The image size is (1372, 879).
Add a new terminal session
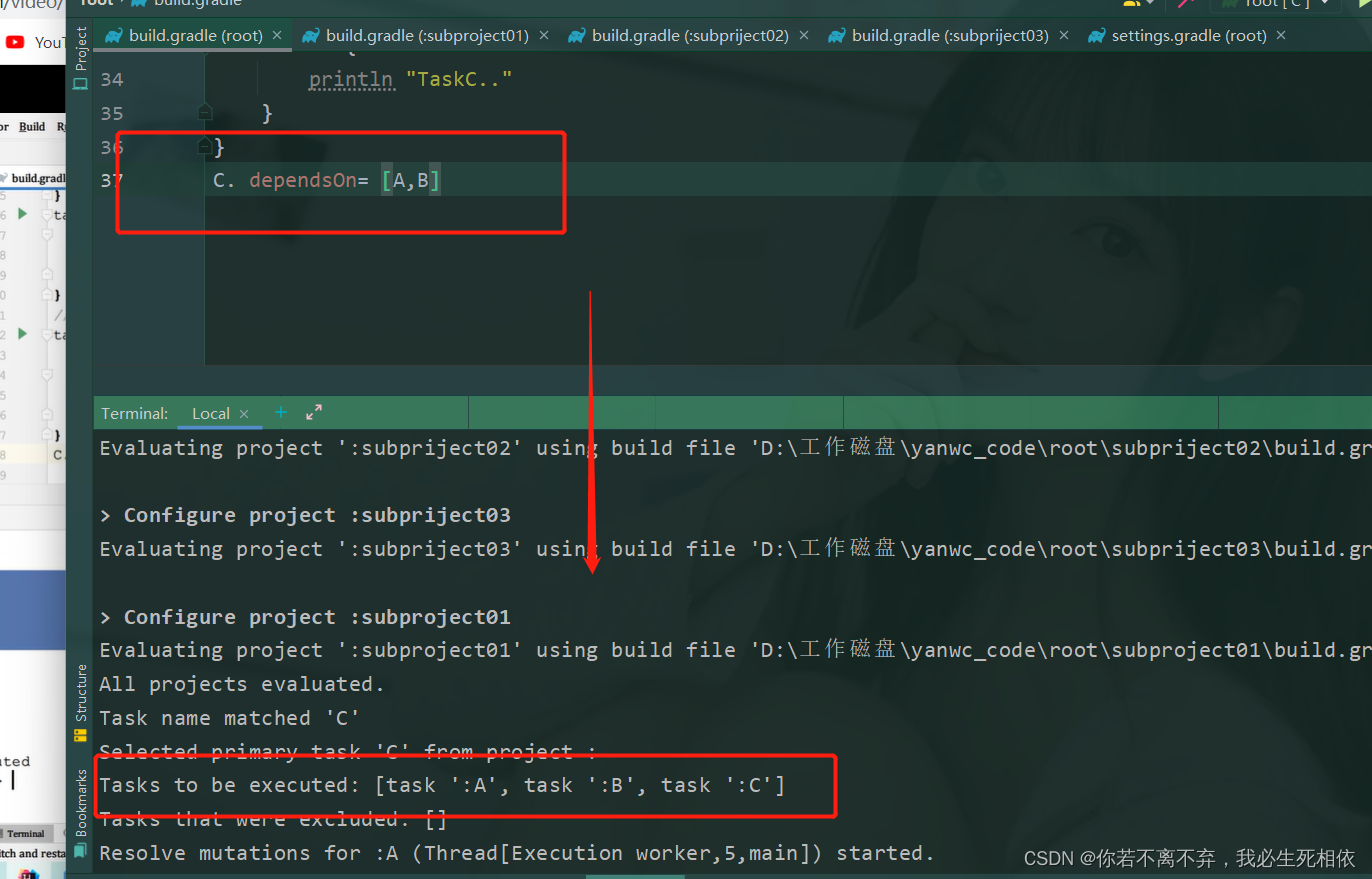click(x=281, y=412)
